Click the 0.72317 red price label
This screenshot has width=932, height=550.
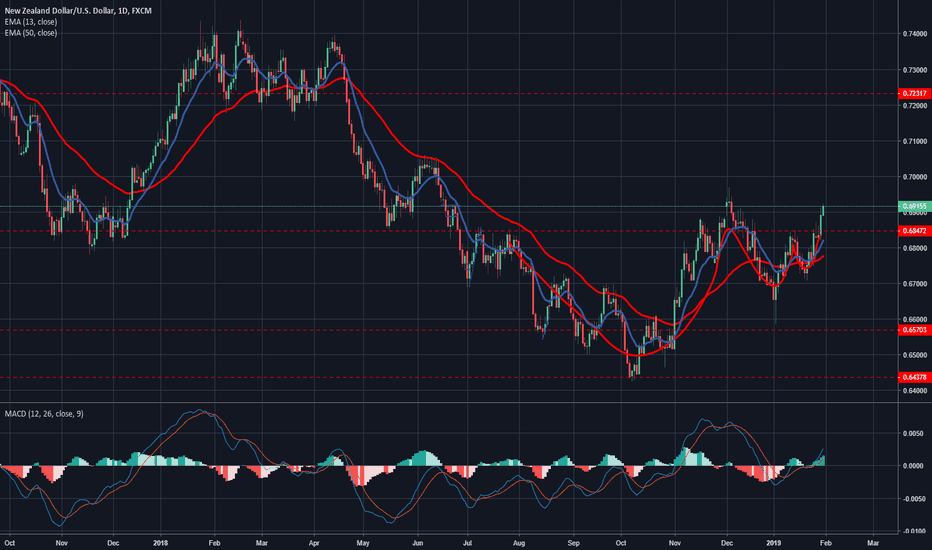tap(914, 93)
